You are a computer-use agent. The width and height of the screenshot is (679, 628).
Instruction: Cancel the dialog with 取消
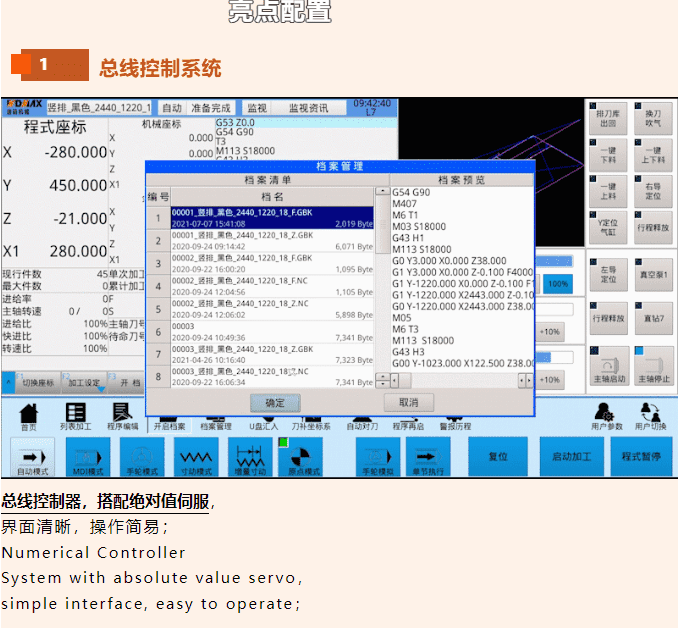[408, 402]
